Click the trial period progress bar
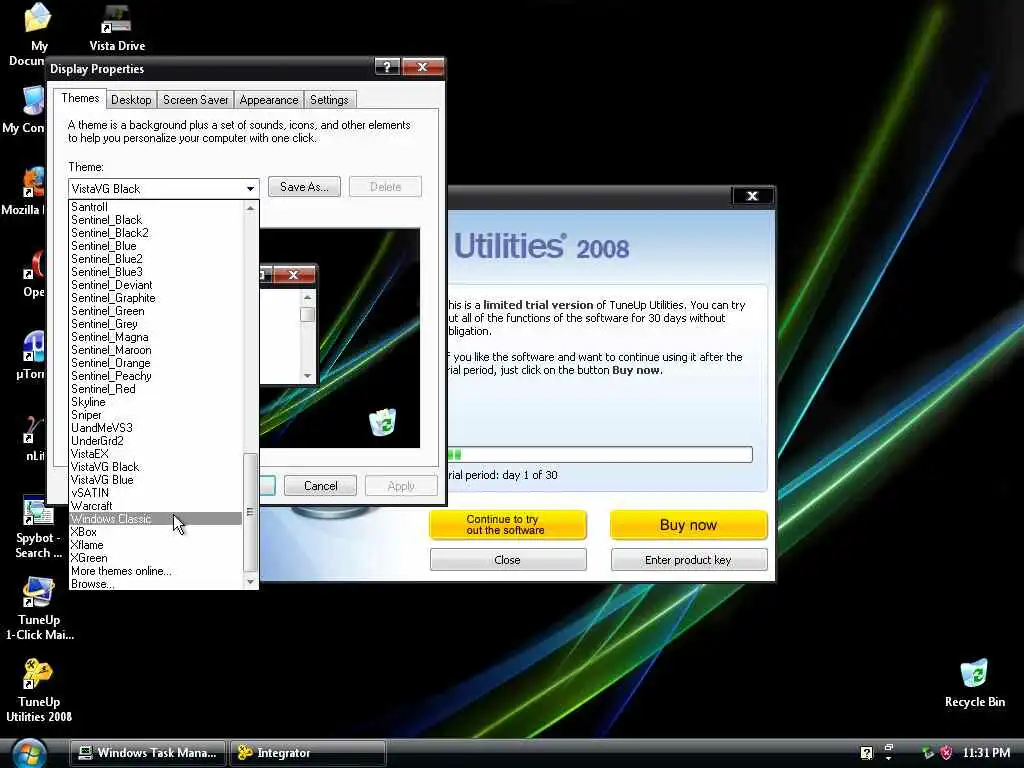Screen dimensions: 1024x768 tap(600, 455)
